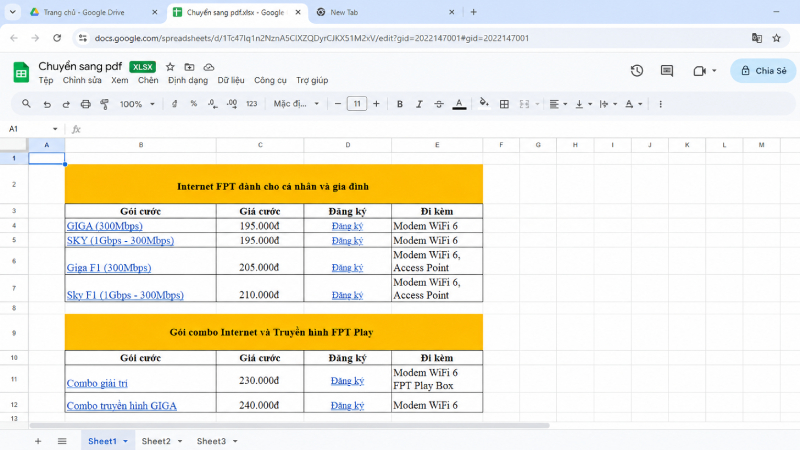Open the fill color picker
The image size is (800, 450).
coord(484,104)
